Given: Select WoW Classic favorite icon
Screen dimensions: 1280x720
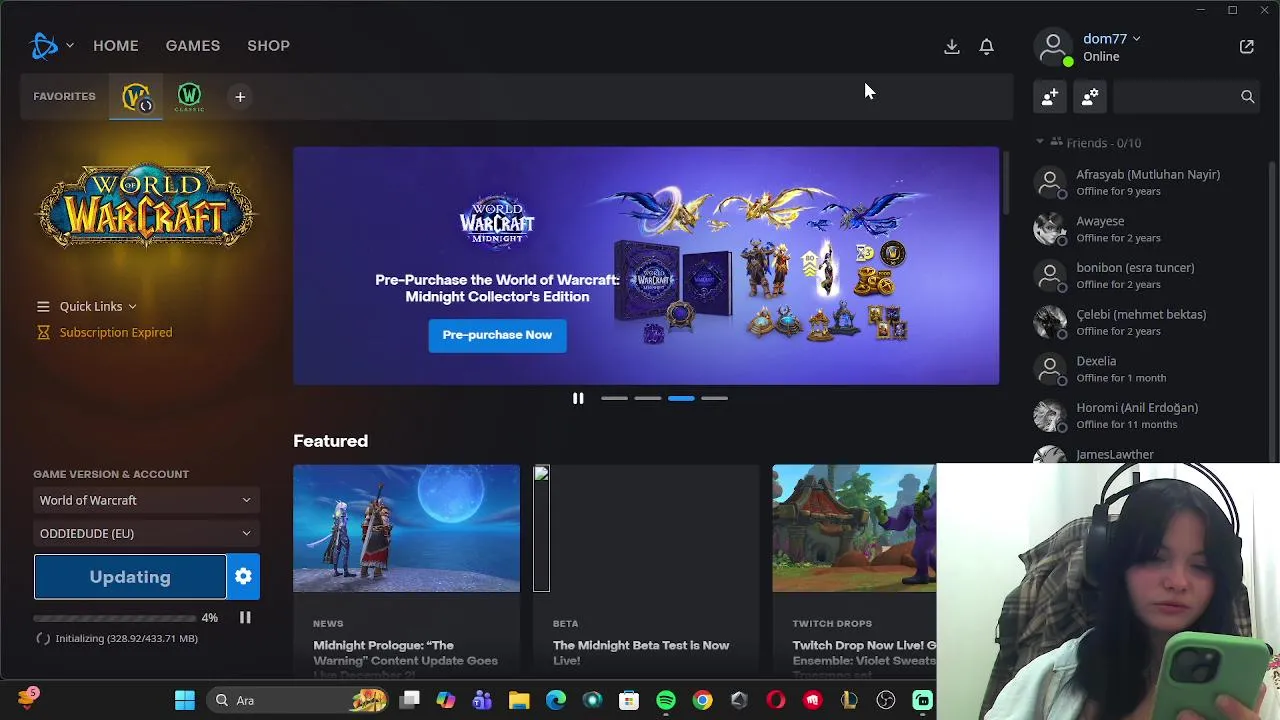Looking at the screenshot, I should pyautogui.click(x=189, y=97).
